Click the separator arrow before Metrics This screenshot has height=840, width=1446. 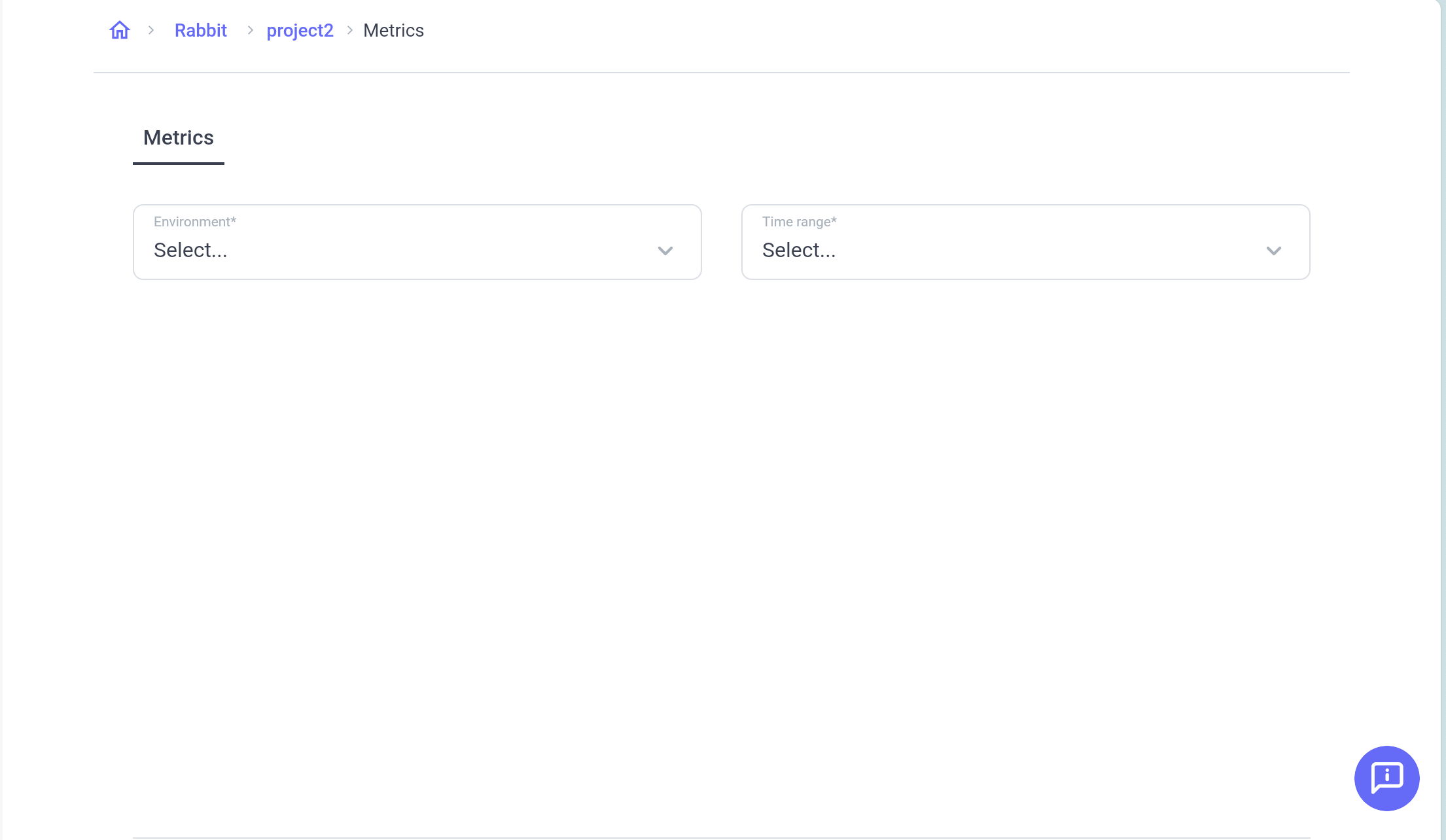click(x=349, y=30)
